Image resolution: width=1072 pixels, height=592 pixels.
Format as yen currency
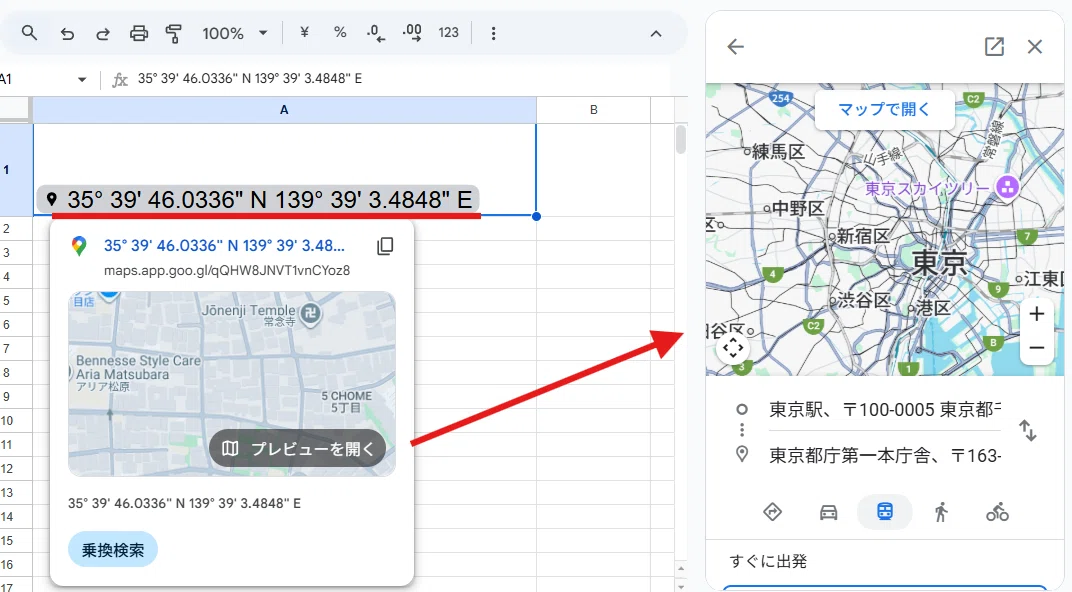[x=304, y=32]
